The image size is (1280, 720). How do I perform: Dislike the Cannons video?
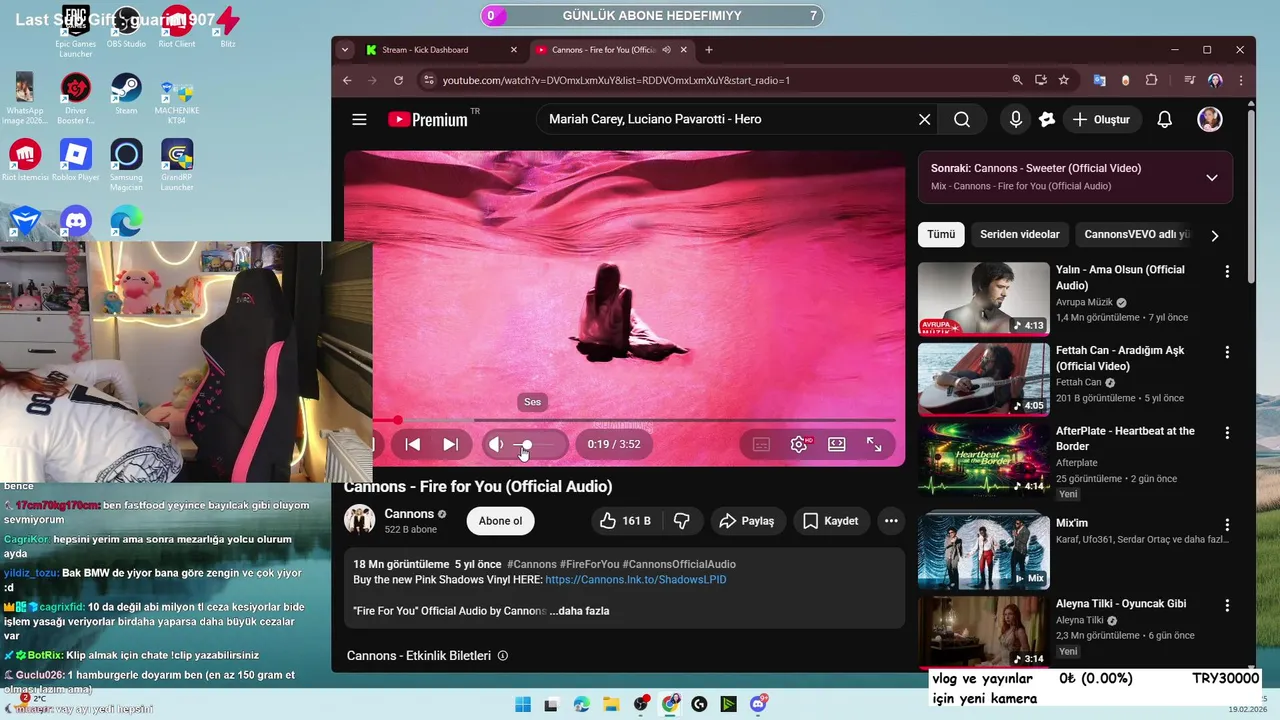[x=682, y=521]
